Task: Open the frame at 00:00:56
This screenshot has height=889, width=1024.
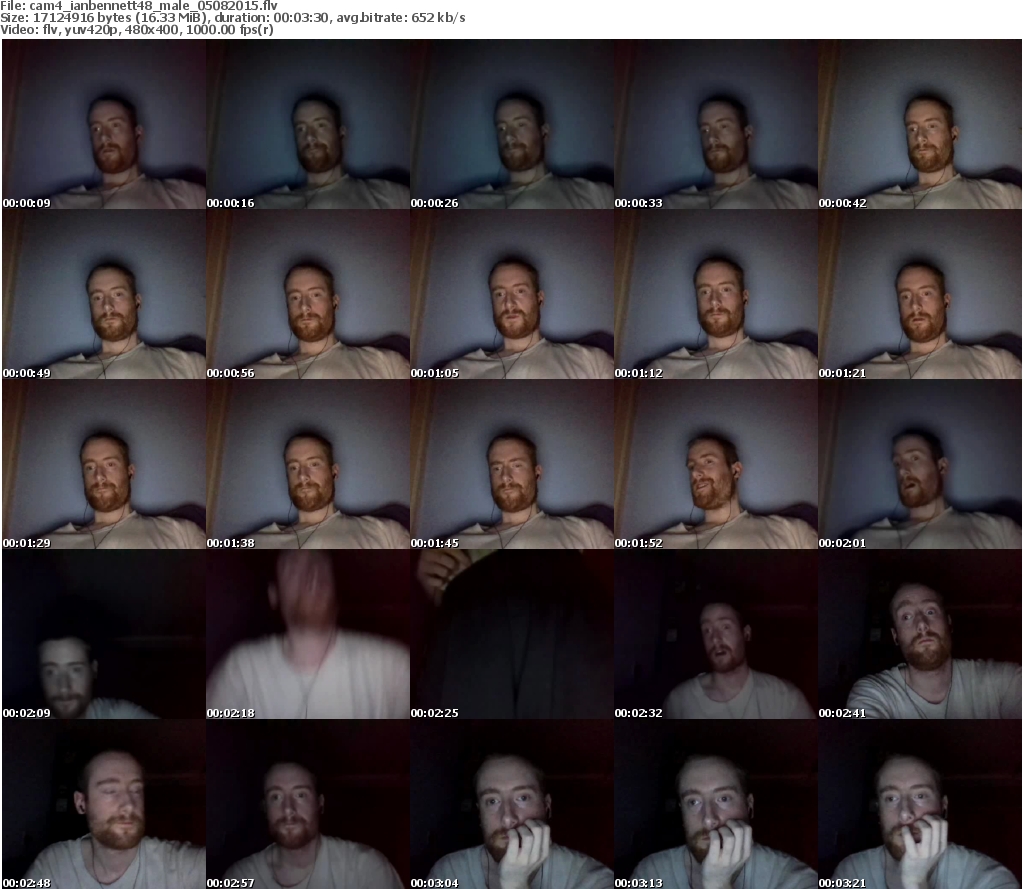Action: click(308, 294)
